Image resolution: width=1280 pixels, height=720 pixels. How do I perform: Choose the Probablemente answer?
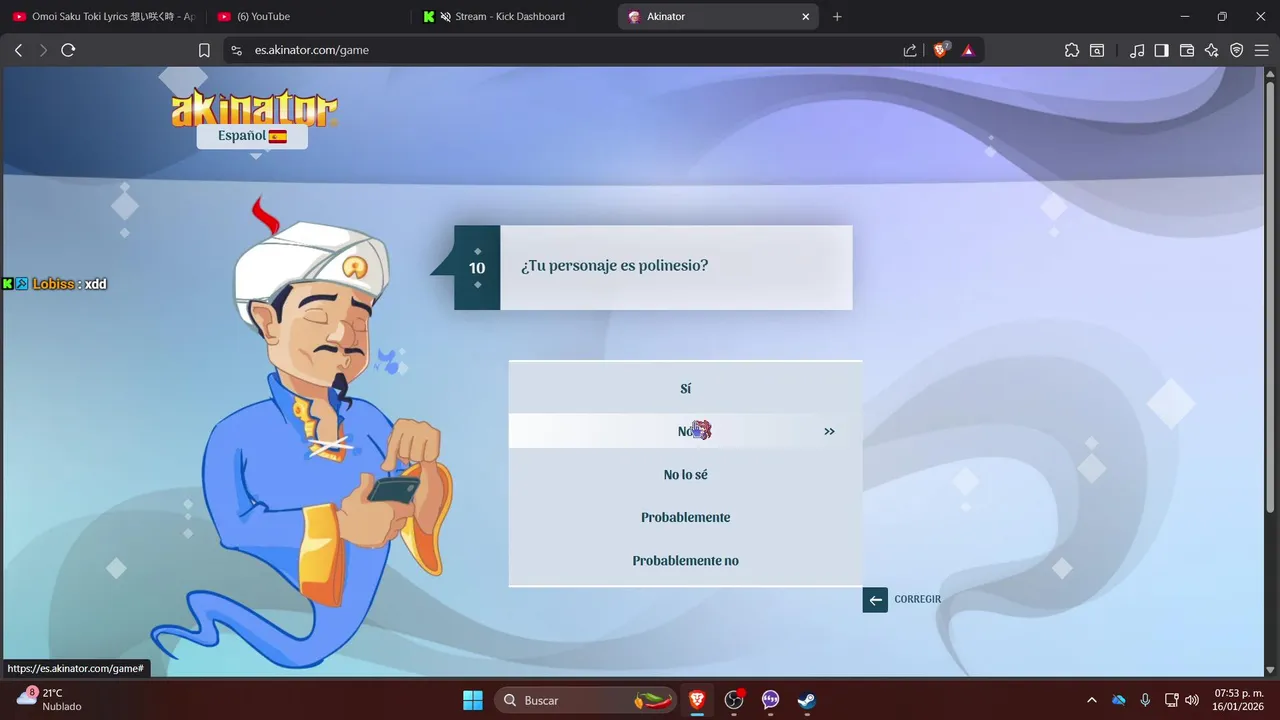[685, 517]
